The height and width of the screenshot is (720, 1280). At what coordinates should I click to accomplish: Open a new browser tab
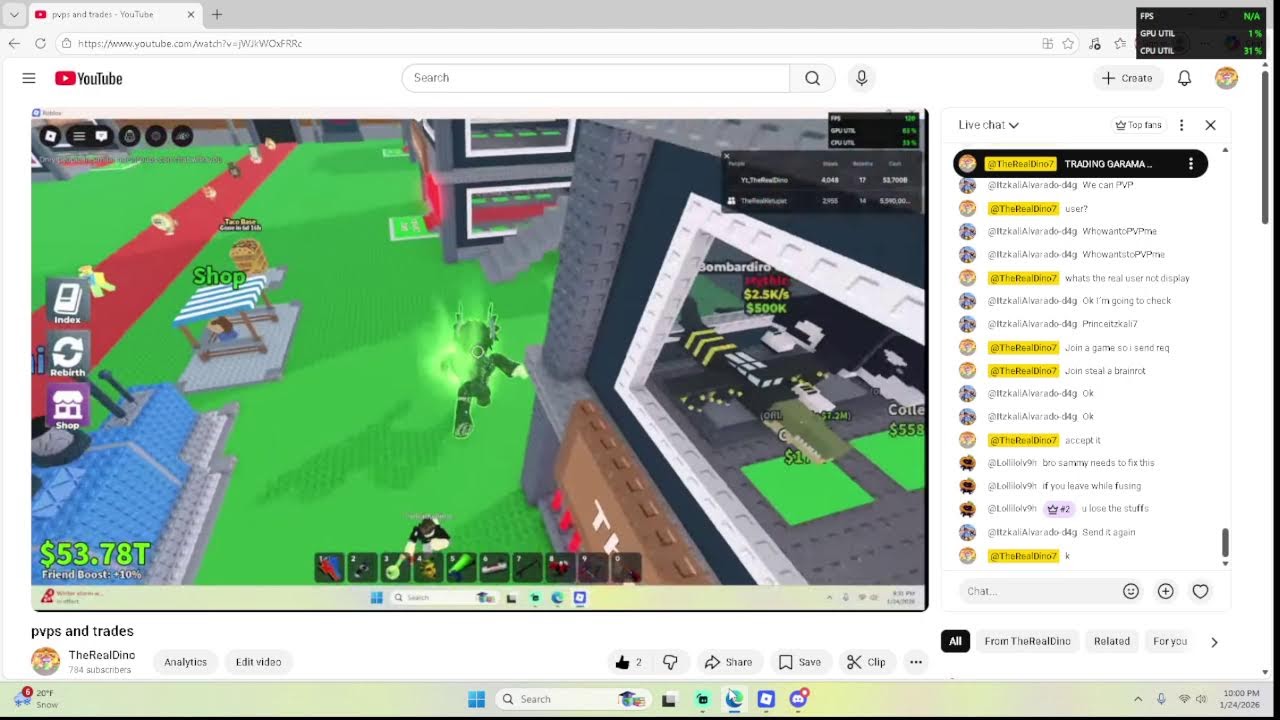(x=217, y=14)
